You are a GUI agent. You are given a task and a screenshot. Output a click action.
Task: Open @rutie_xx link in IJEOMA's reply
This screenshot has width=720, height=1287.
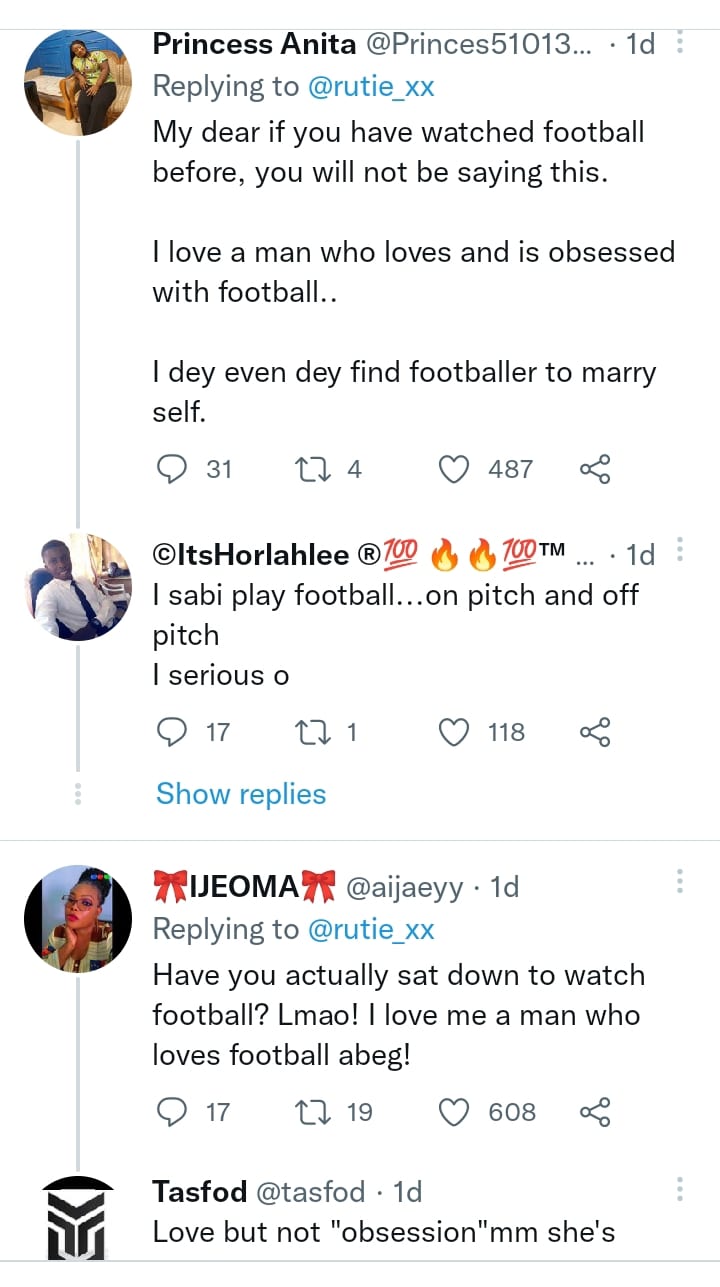pyautogui.click(x=371, y=930)
